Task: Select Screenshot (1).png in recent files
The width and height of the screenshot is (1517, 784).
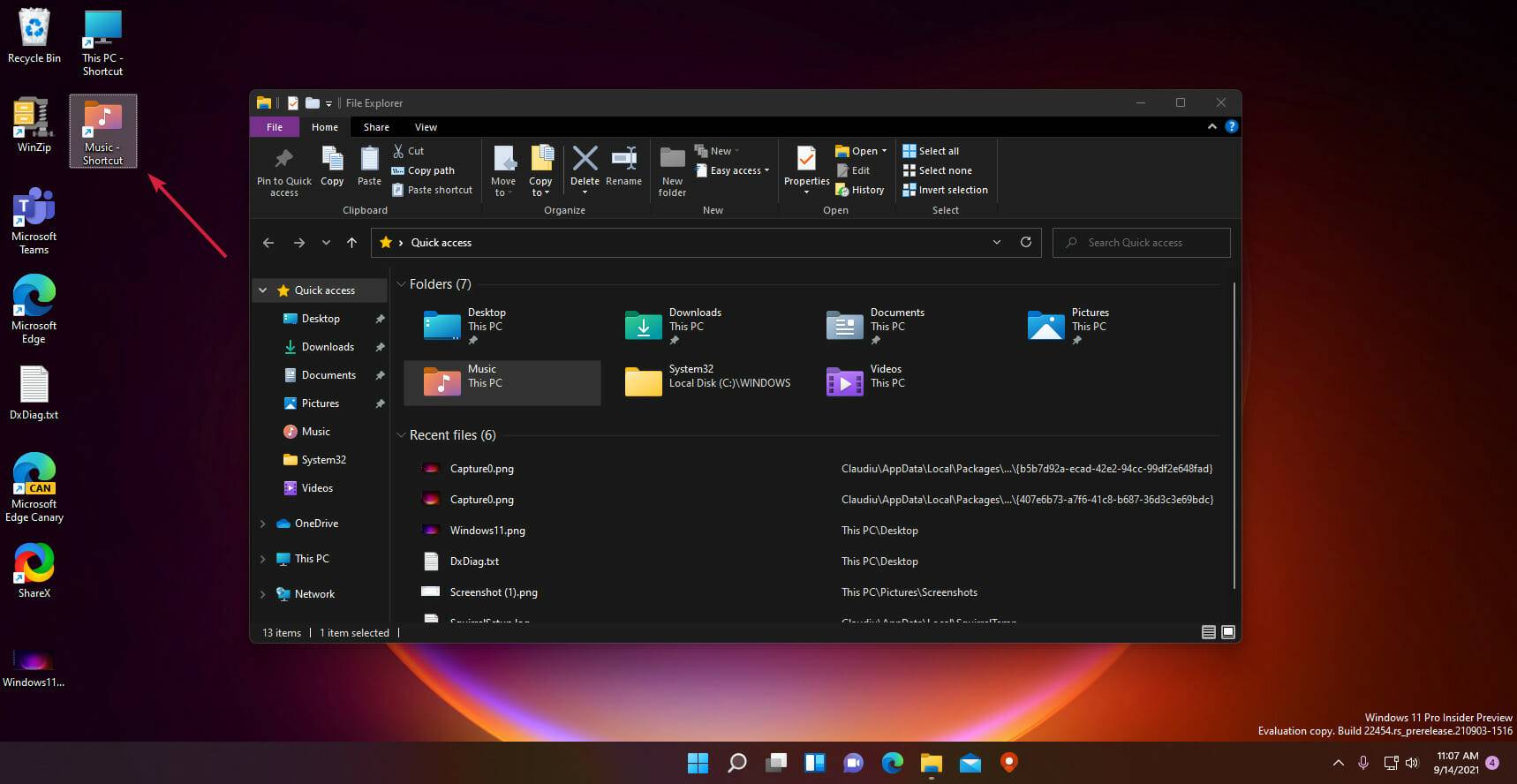Action: point(494,592)
